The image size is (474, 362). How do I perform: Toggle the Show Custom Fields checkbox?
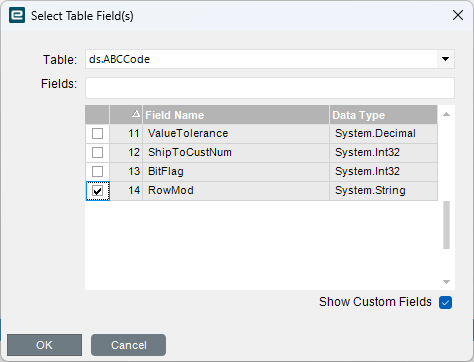pyautogui.click(x=445, y=302)
